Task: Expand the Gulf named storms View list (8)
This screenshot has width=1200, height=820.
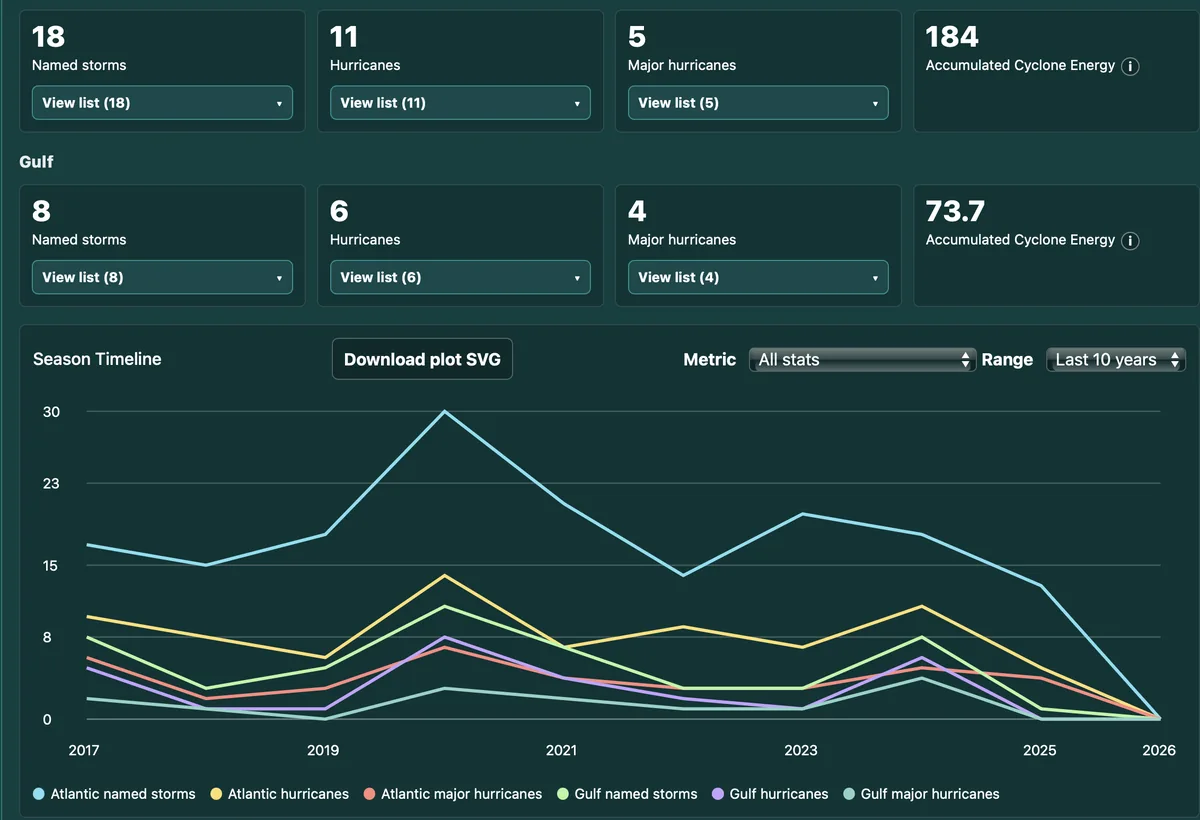Action: click(162, 277)
